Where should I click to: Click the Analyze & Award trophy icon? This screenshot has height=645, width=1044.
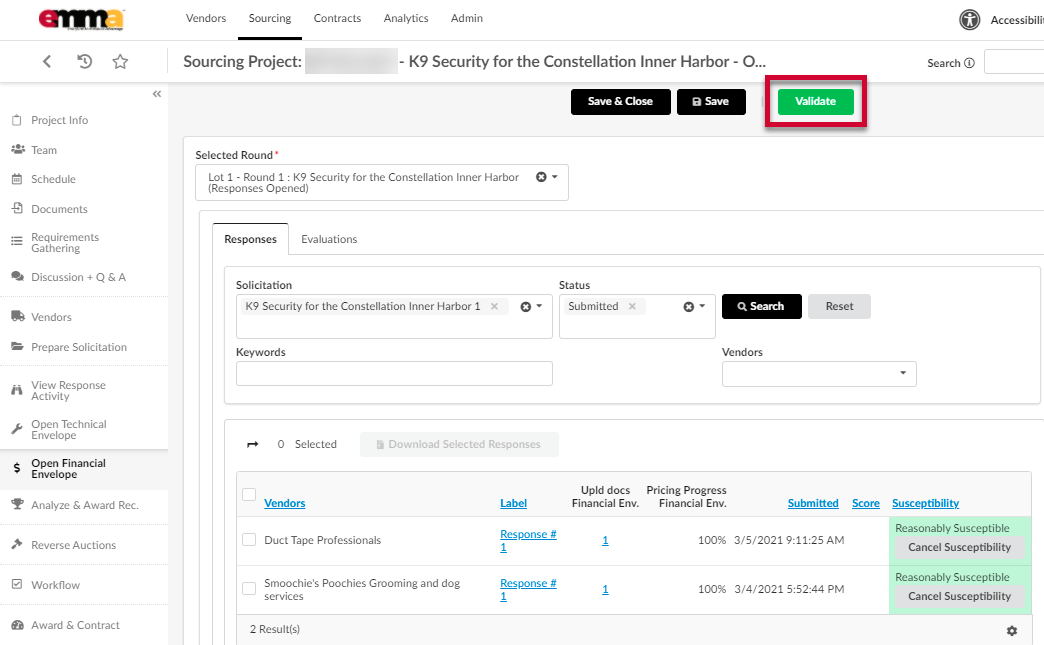[x=18, y=504]
